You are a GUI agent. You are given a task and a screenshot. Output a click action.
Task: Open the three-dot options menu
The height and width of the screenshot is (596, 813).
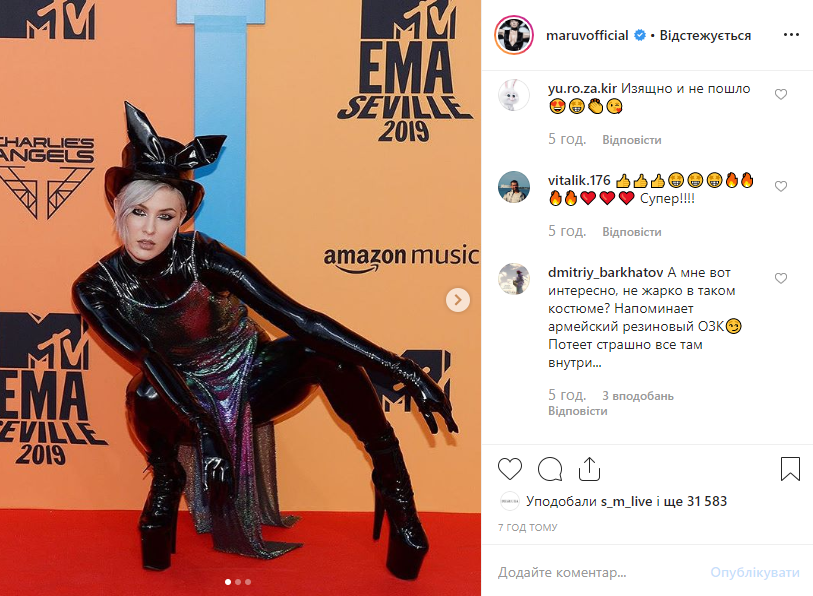tap(791, 35)
